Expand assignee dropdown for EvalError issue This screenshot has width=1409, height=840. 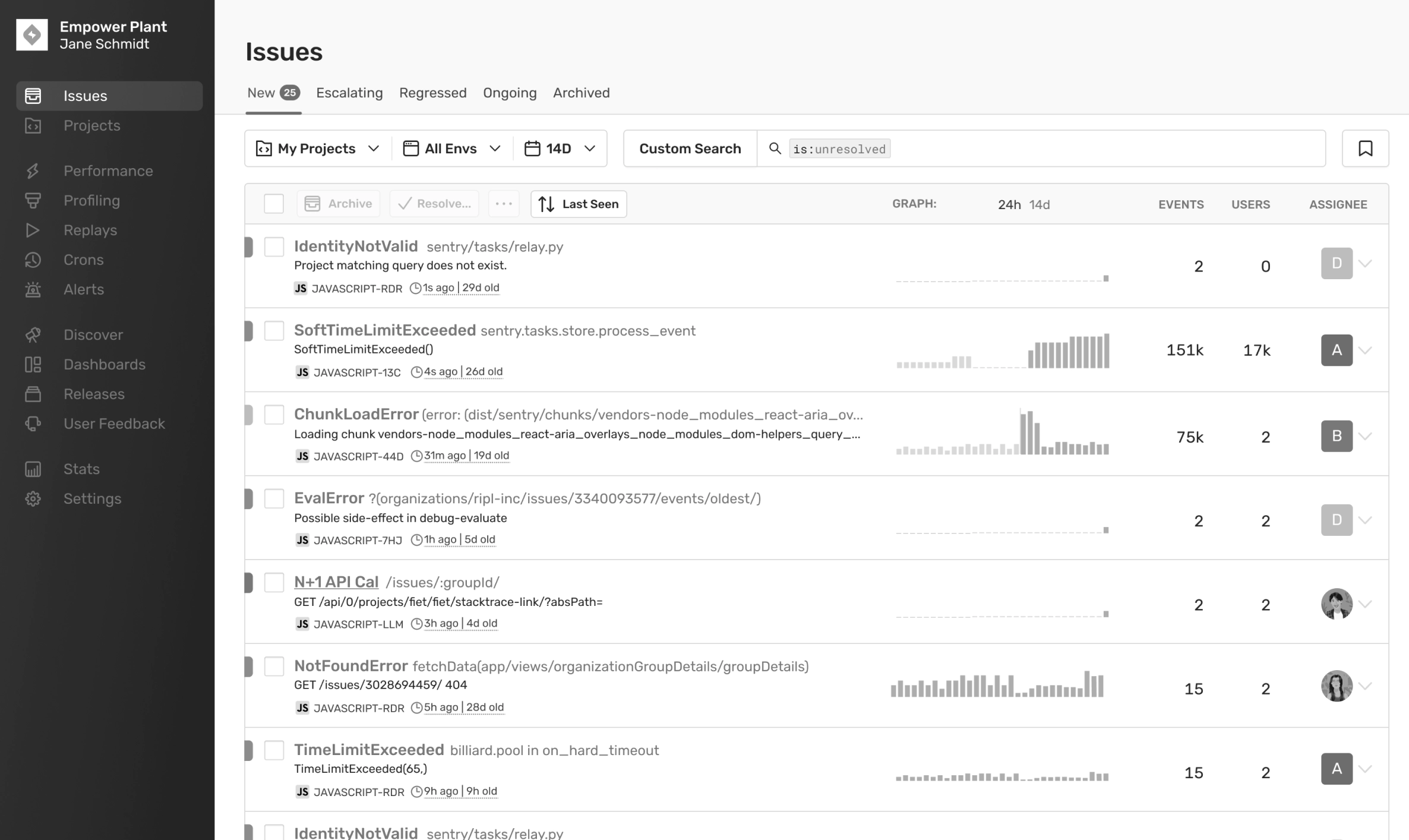tap(1365, 520)
